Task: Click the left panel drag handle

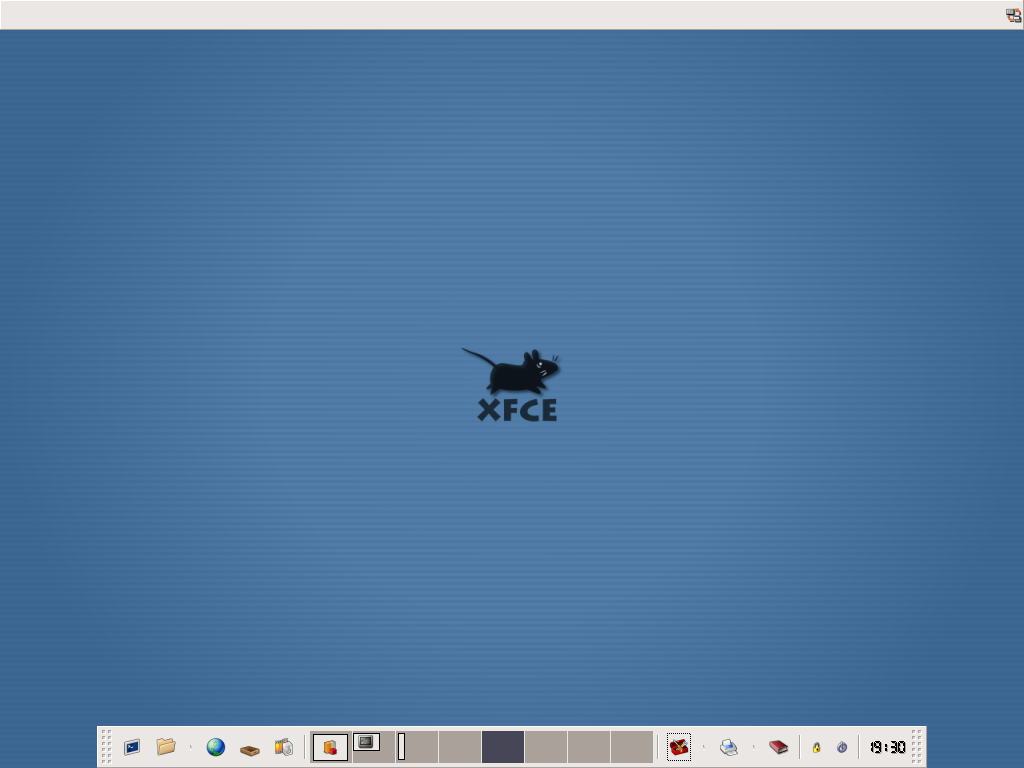Action: (x=106, y=747)
